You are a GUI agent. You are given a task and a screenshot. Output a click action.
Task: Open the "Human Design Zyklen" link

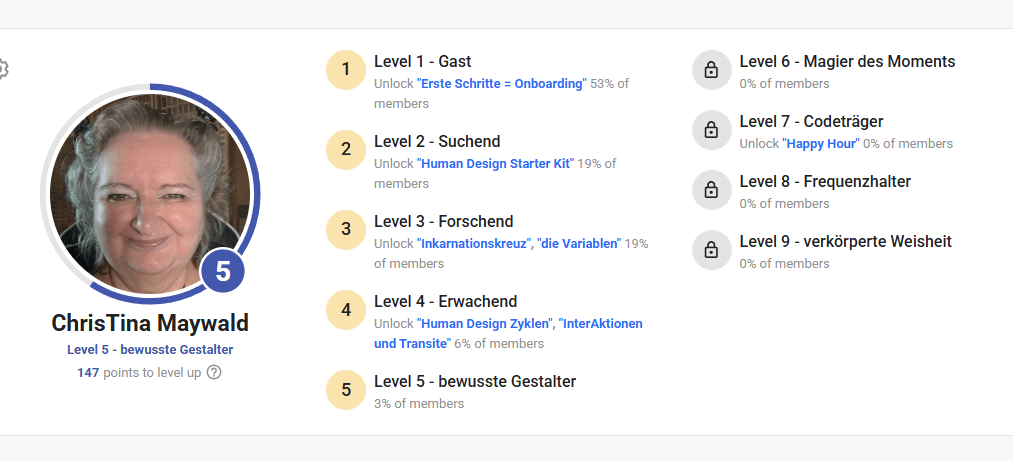[486, 324]
